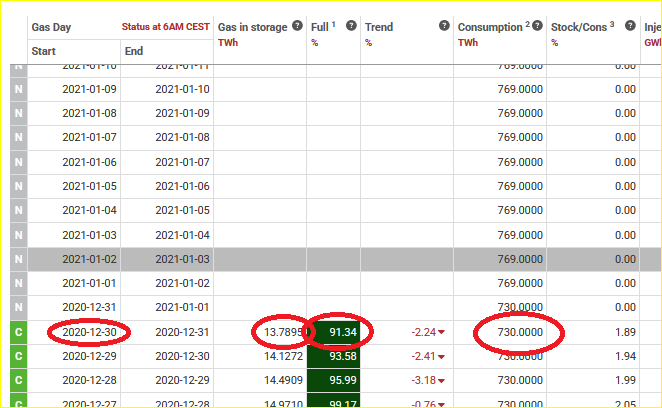Sort by the Trend column header
The width and height of the screenshot is (662, 408).
379,27
